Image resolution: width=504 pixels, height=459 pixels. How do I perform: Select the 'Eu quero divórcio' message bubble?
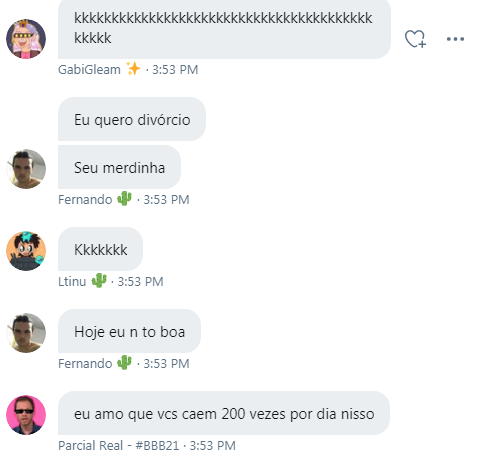tap(132, 119)
